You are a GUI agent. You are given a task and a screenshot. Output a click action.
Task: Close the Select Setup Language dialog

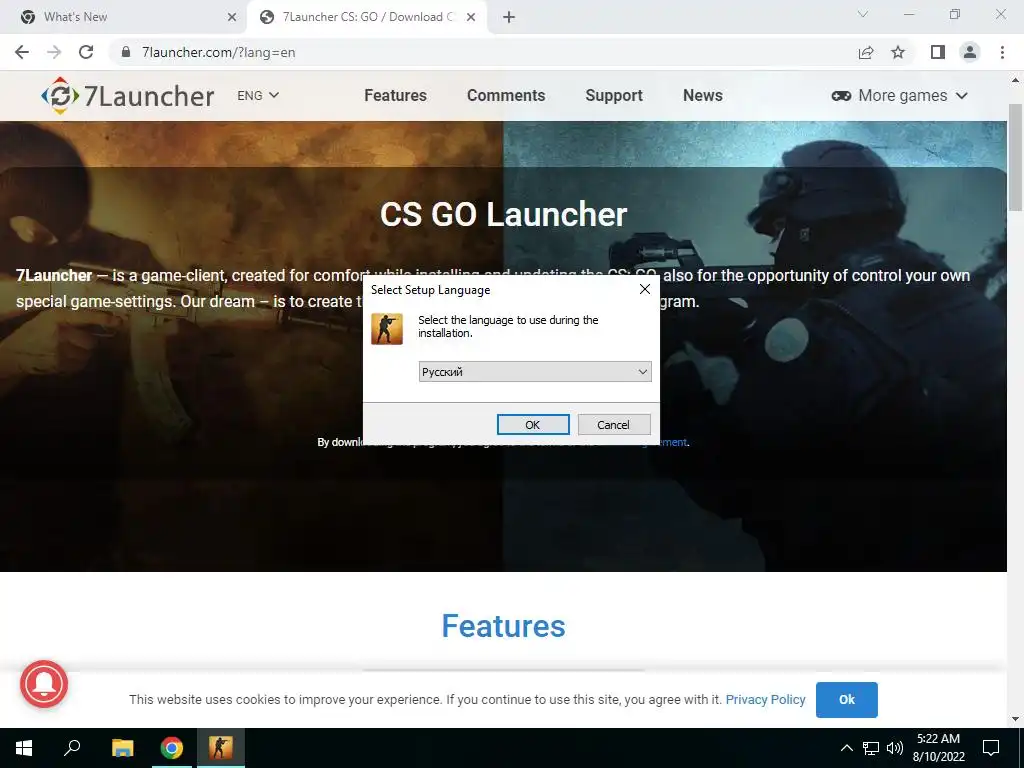point(645,289)
